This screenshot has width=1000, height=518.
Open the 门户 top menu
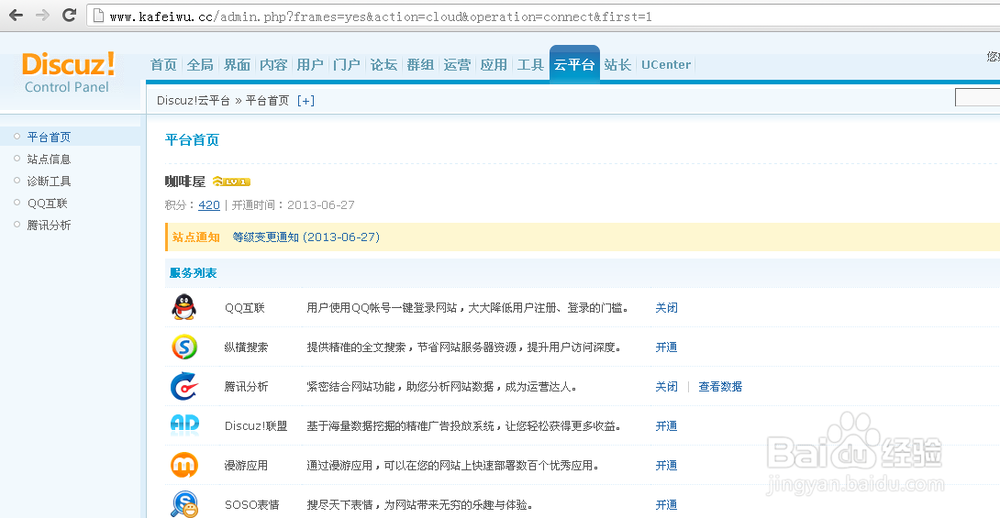(x=347, y=64)
